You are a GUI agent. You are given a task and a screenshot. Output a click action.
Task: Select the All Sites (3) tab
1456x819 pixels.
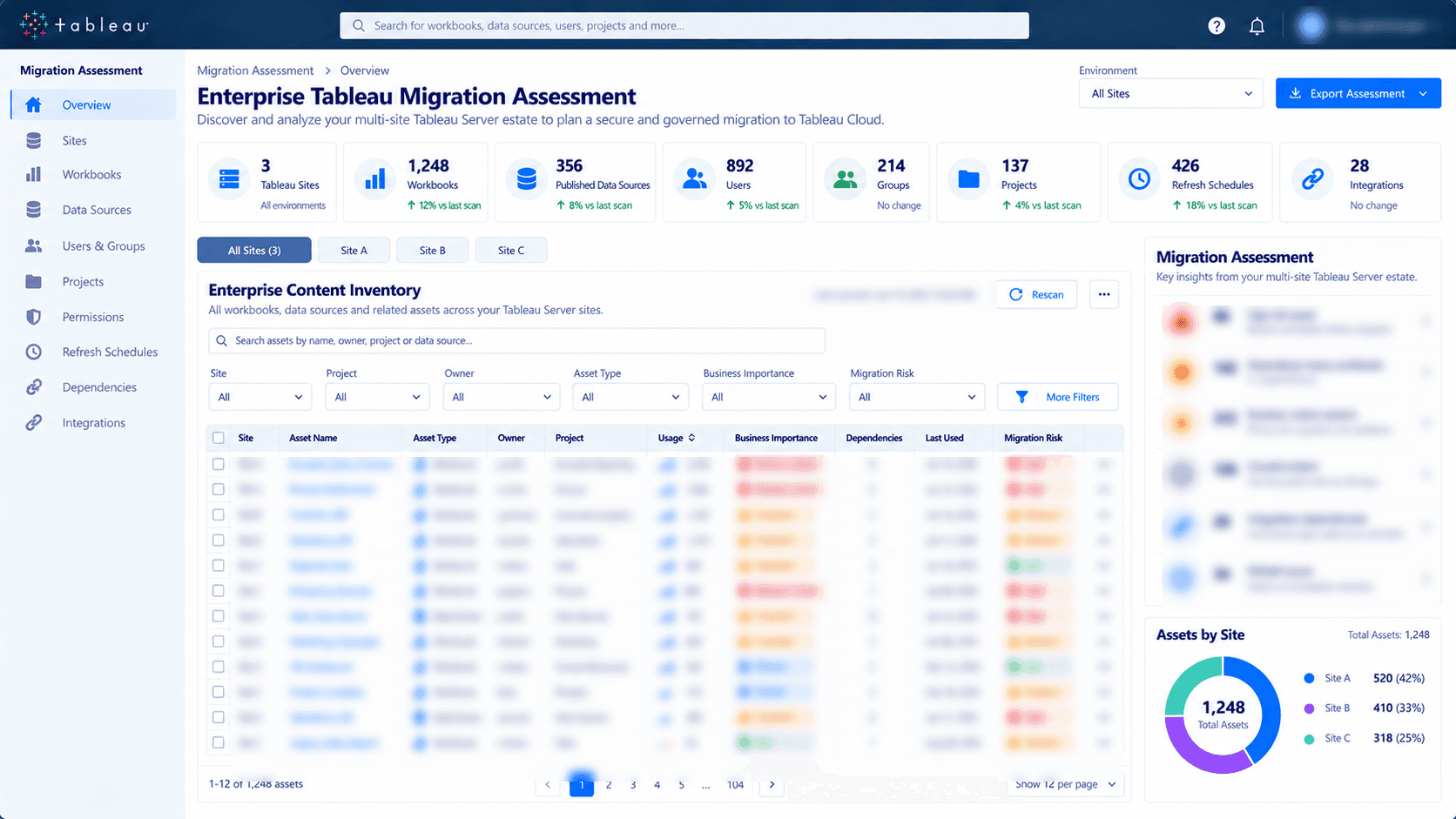click(x=254, y=250)
